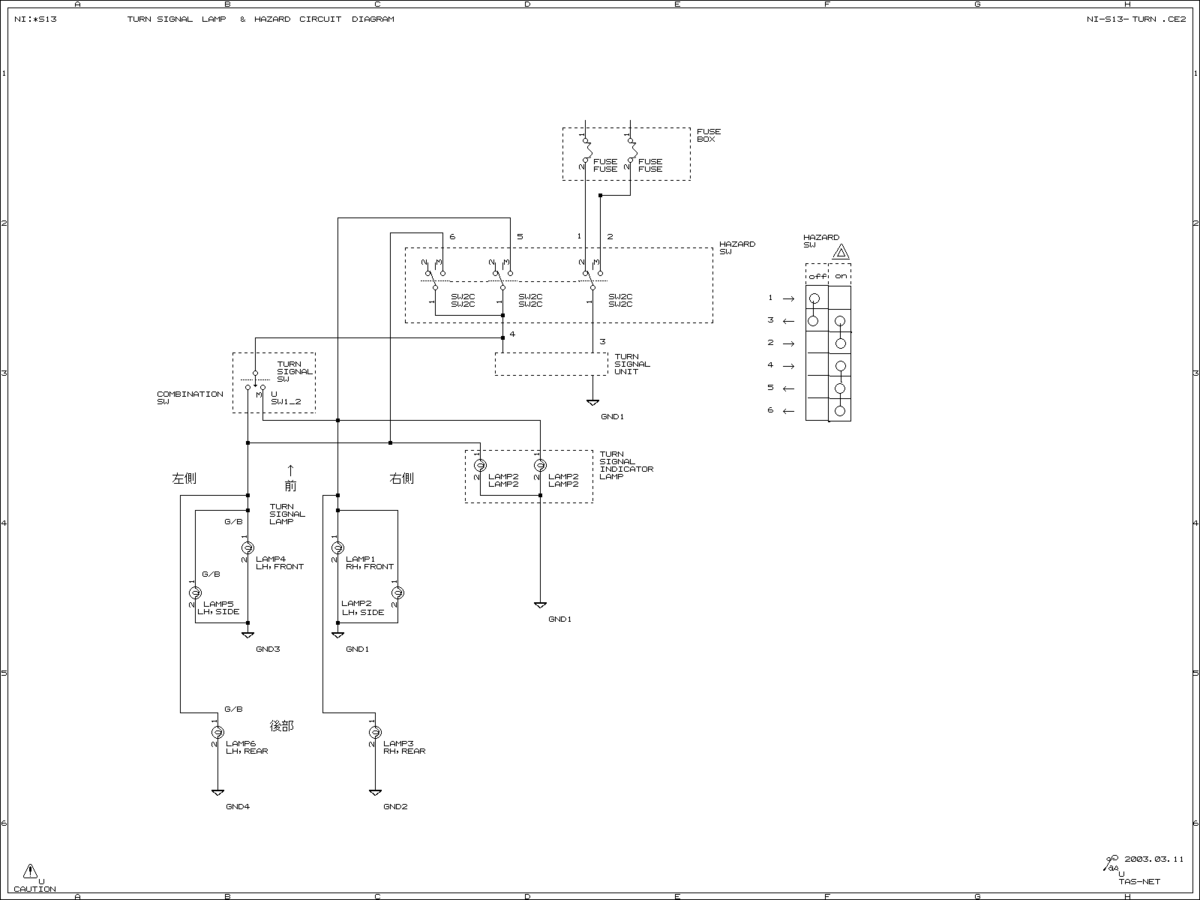
Task: Click ground symbol under the turn signal unit
Action: [593, 402]
